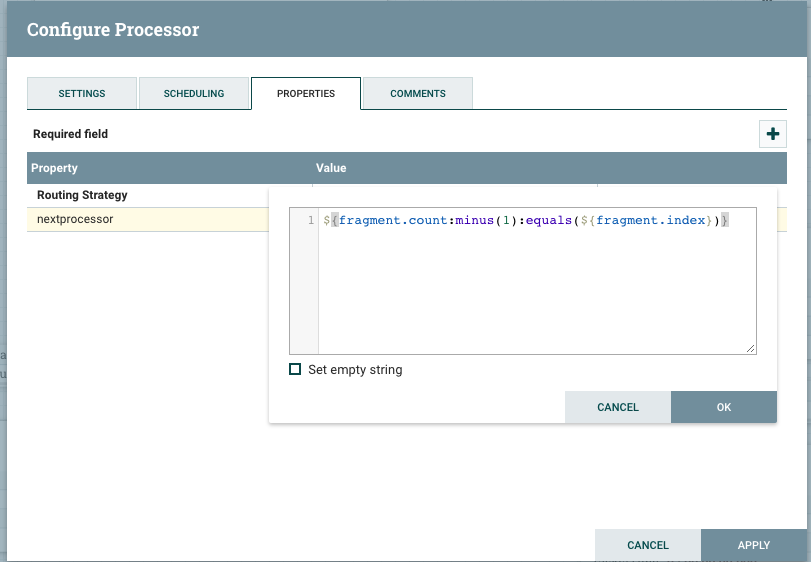The height and width of the screenshot is (562, 811).
Task: Open the Scheduling tab
Action: [194, 93]
